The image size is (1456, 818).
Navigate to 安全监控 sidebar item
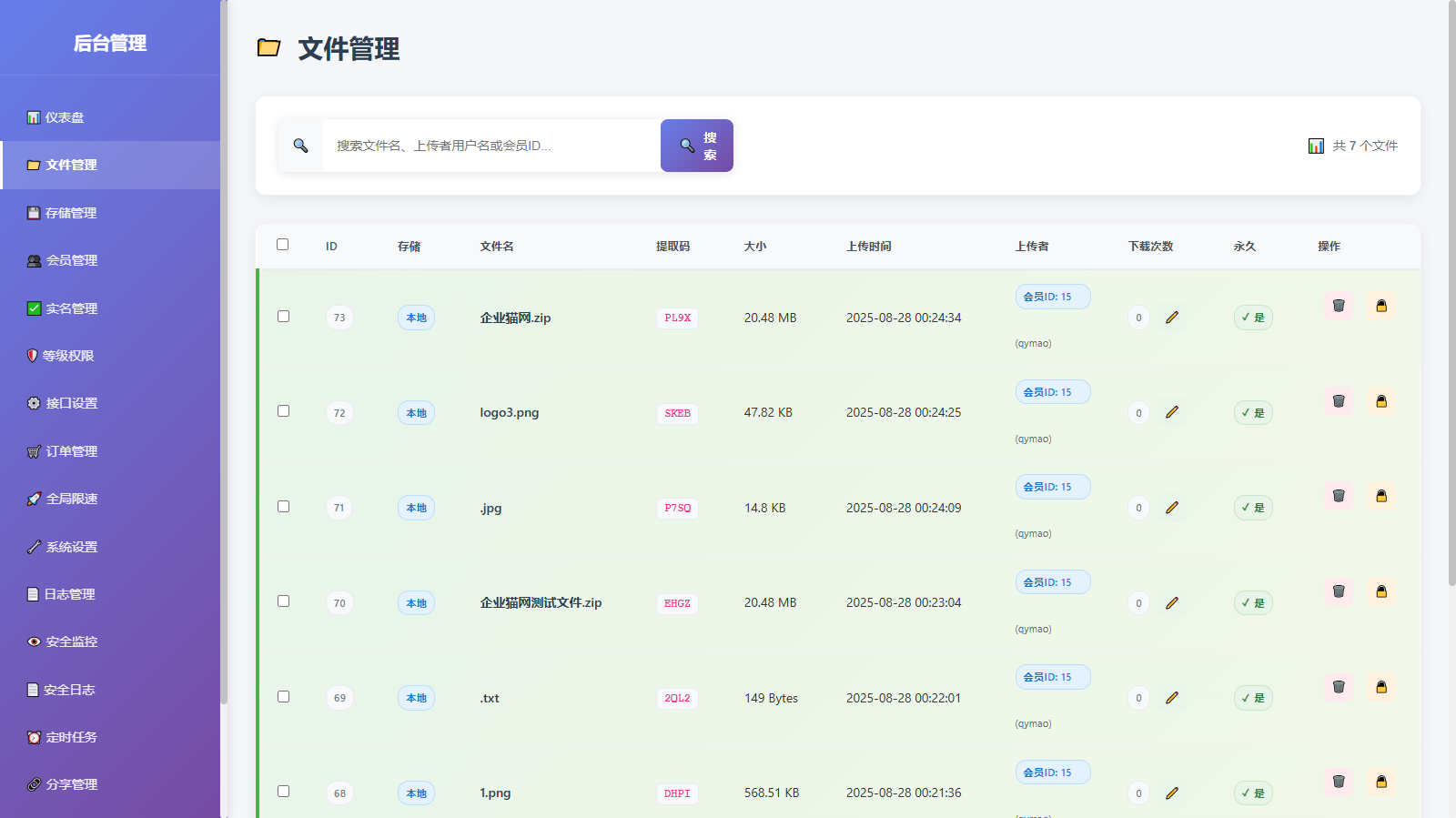pyautogui.click(x=72, y=641)
